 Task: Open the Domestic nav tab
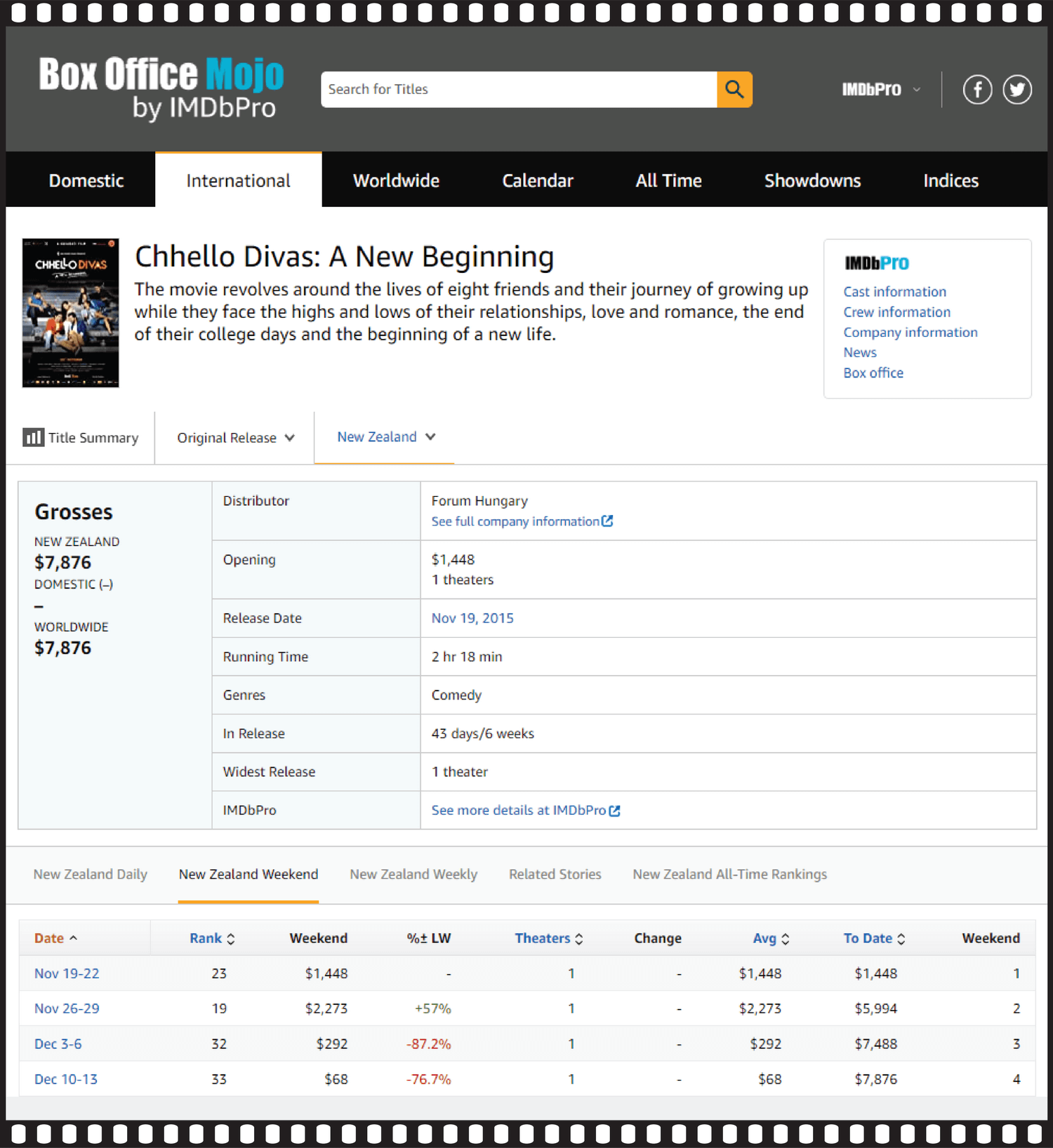[x=86, y=180]
